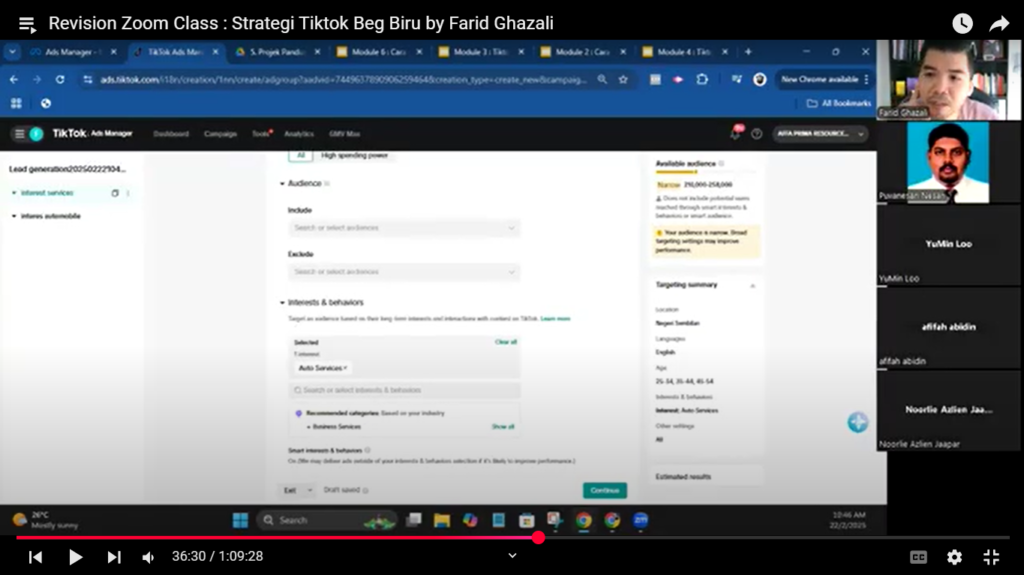Switch to the Module 2 tab
Screen dimensions: 1024x575
[x=583, y=52]
